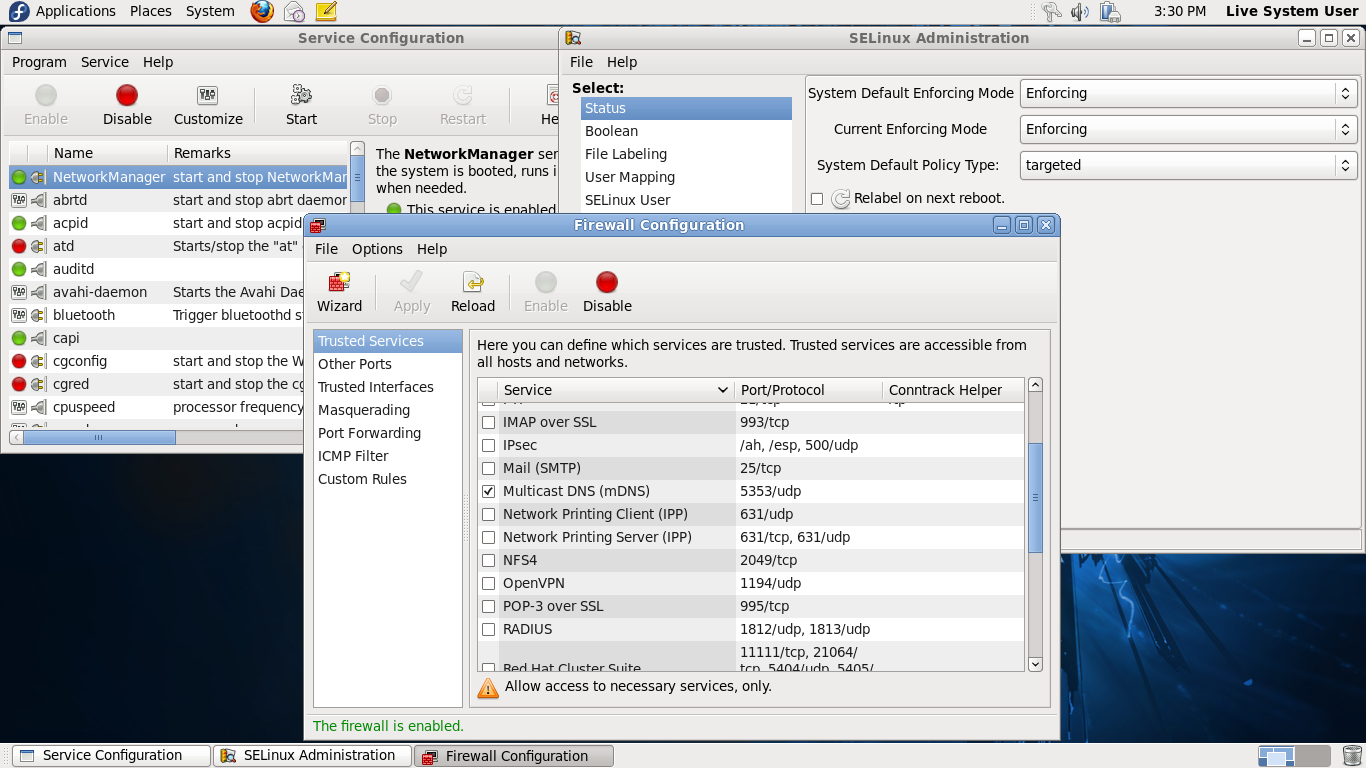Open Program menu in Service Configuration
Screen dimensions: 1366x768
(39, 62)
